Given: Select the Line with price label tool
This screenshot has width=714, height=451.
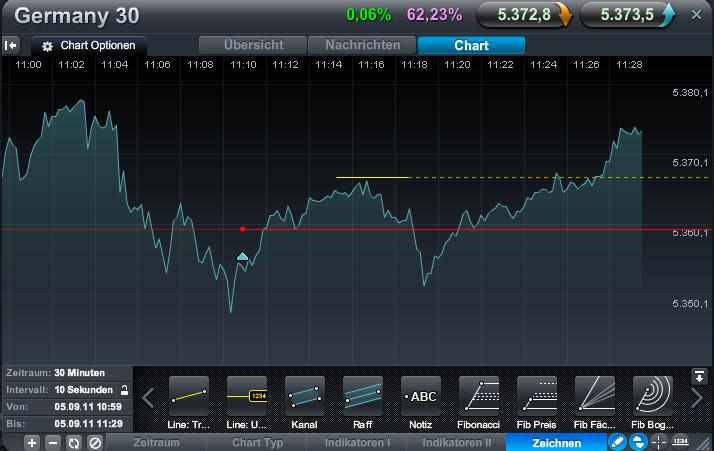Looking at the screenshot, I should (x=246, y=395).
